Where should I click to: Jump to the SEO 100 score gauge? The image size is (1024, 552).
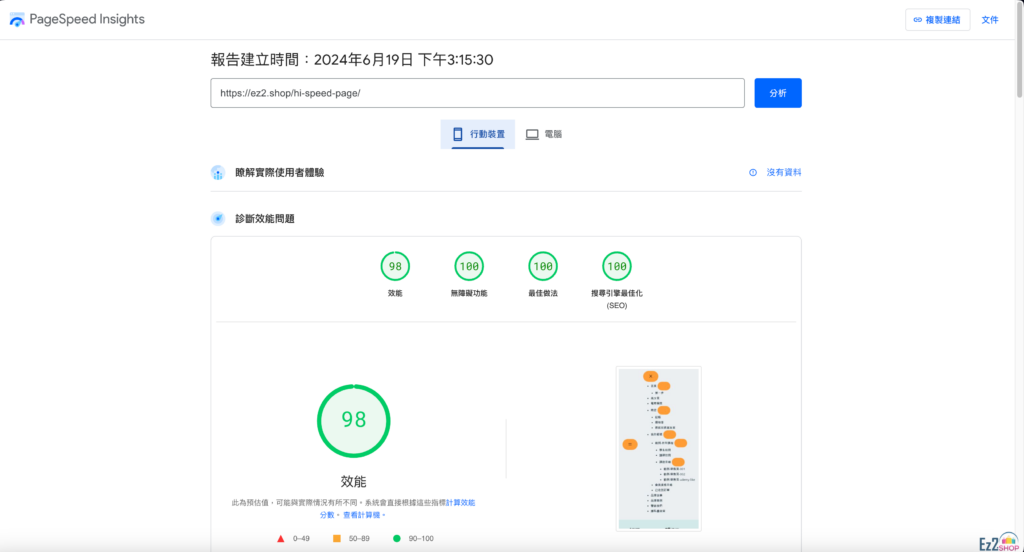pos(617,267)
